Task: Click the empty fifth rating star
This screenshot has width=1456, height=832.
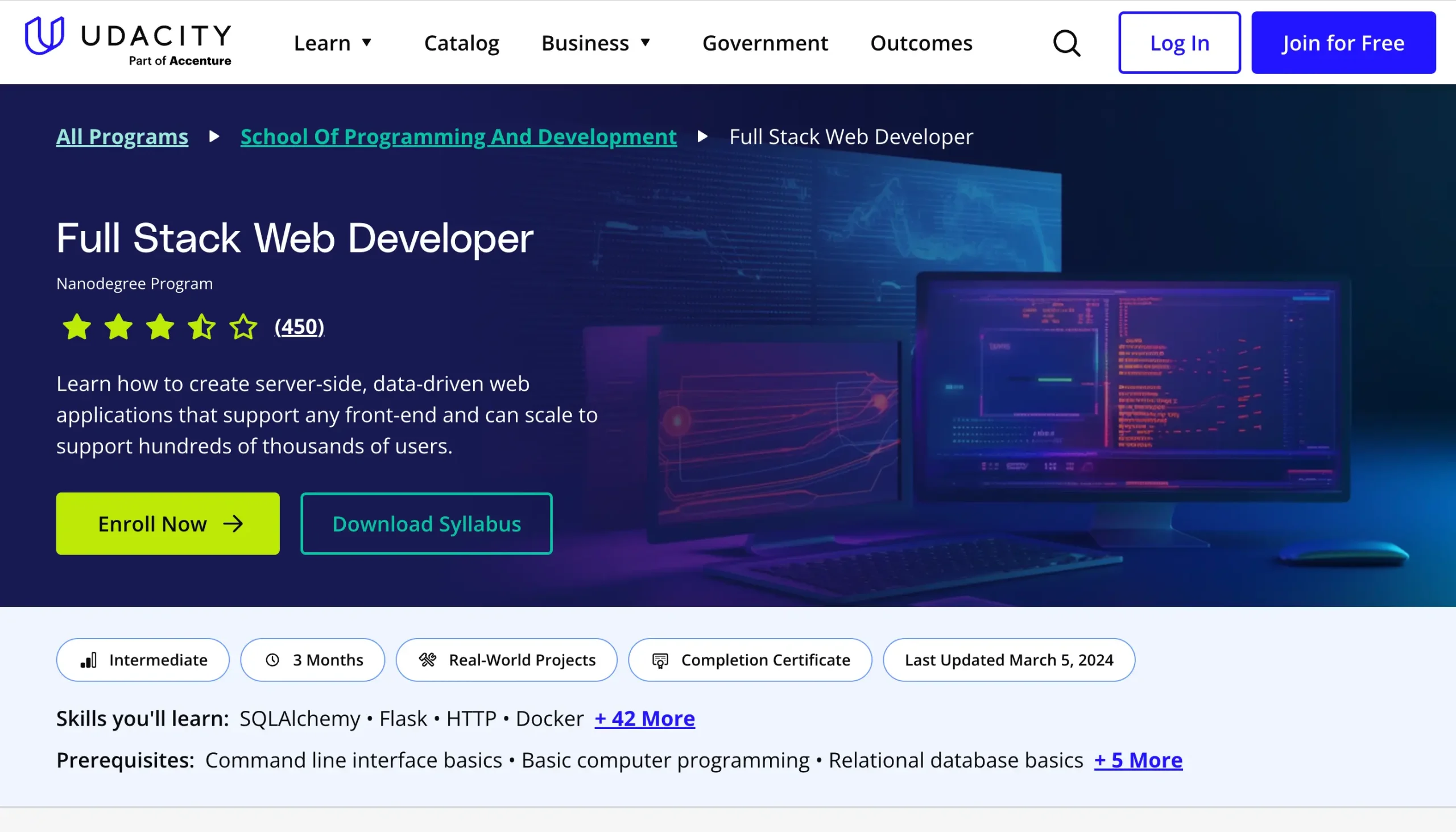Action: click(243, 327)
